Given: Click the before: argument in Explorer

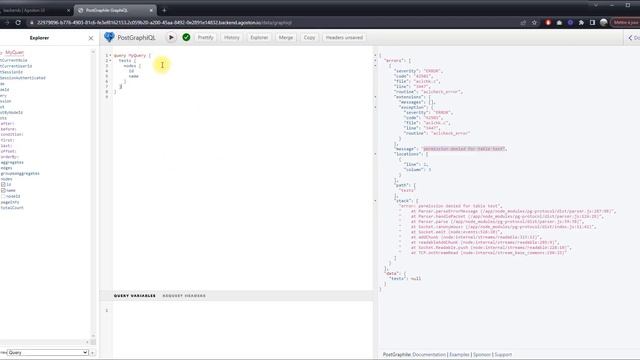Looking at the screenshot, I should pyautogui.click(x=8, y=129).
